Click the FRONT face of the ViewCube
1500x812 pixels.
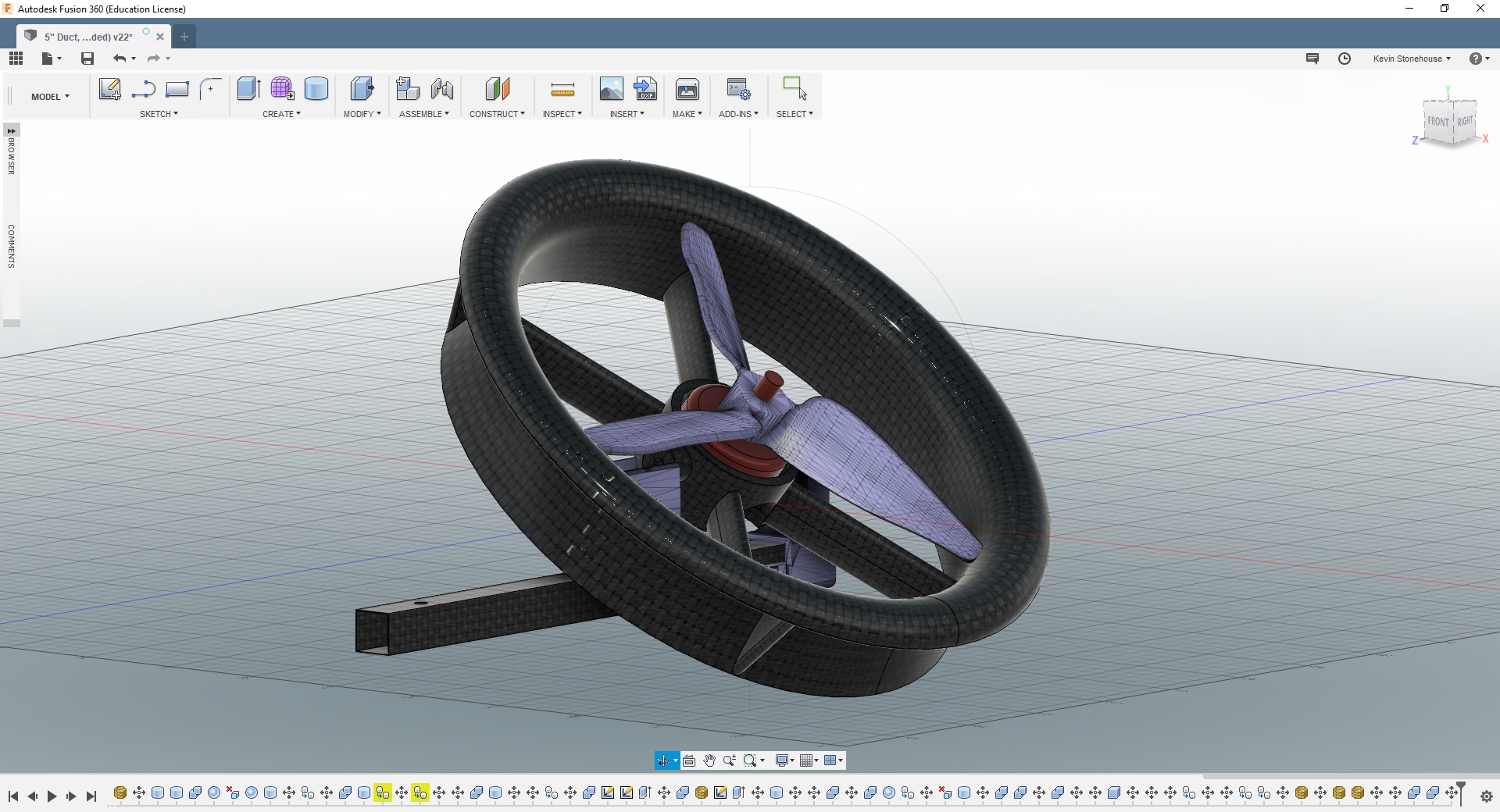point(1437,121)
